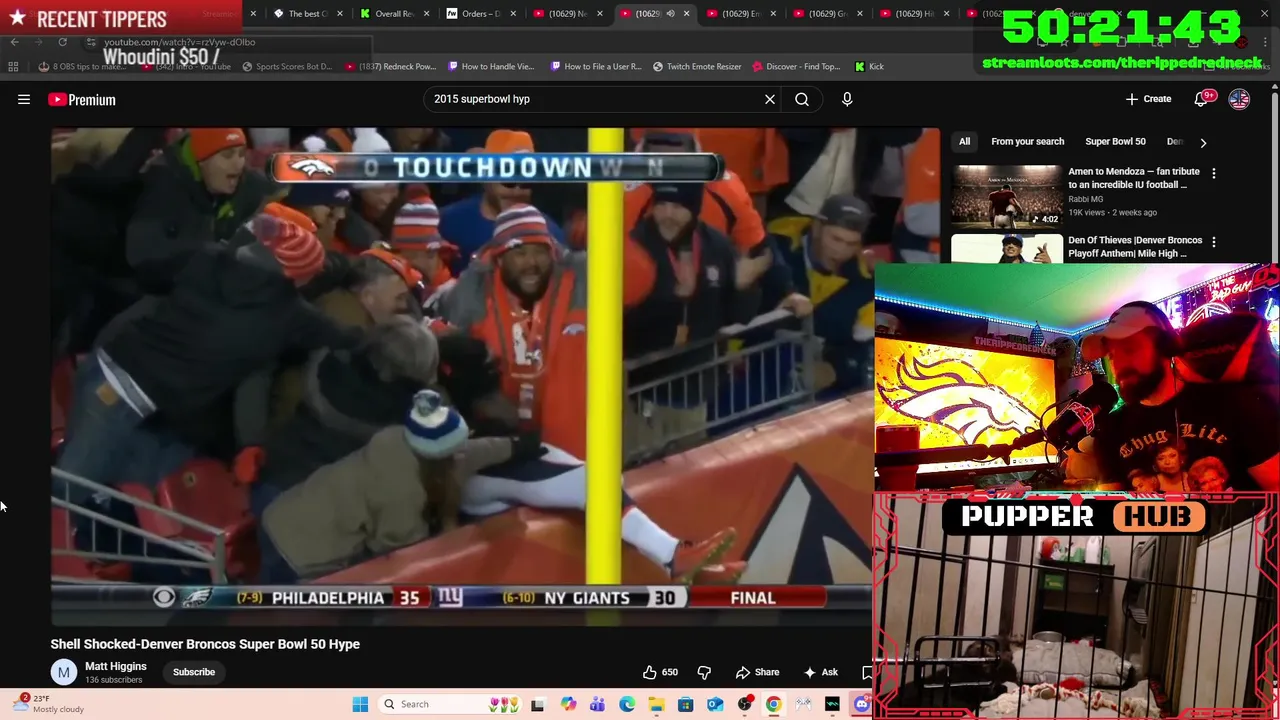
Task: Open options for Amen to Mendoza video
Action: [x=1214, y=173]
